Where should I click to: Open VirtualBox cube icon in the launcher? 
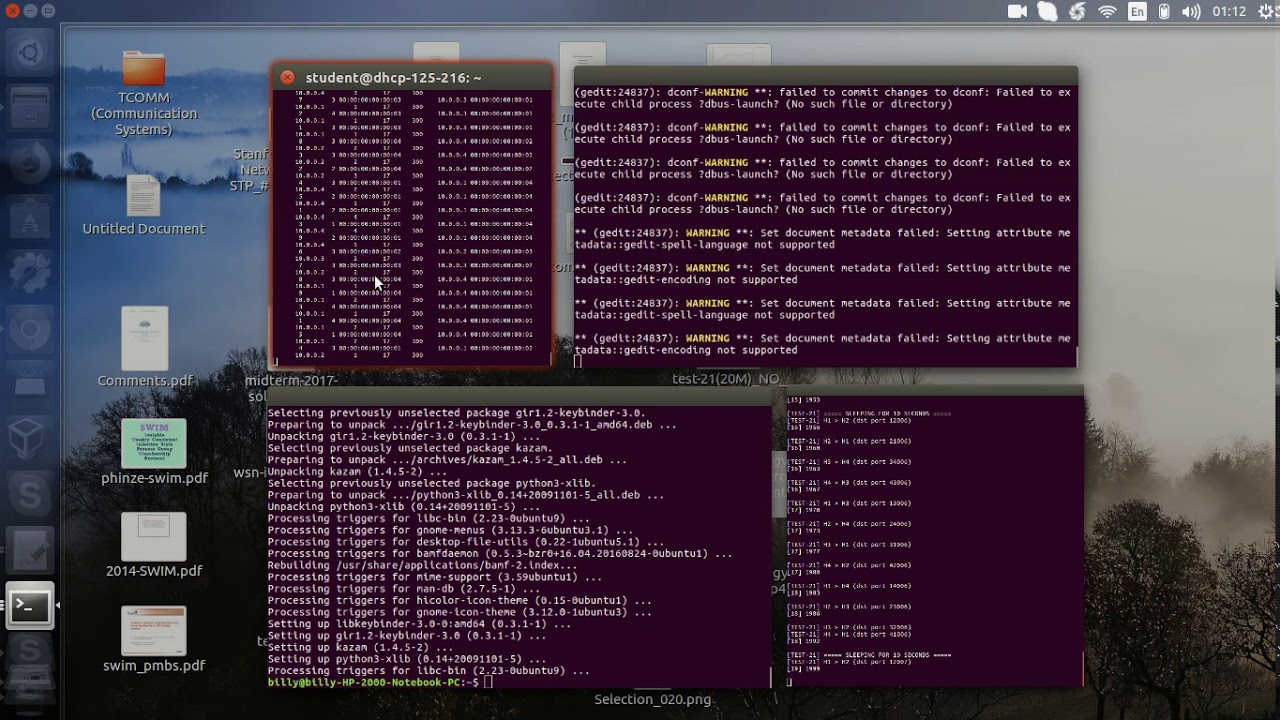[x=29, y=437]
